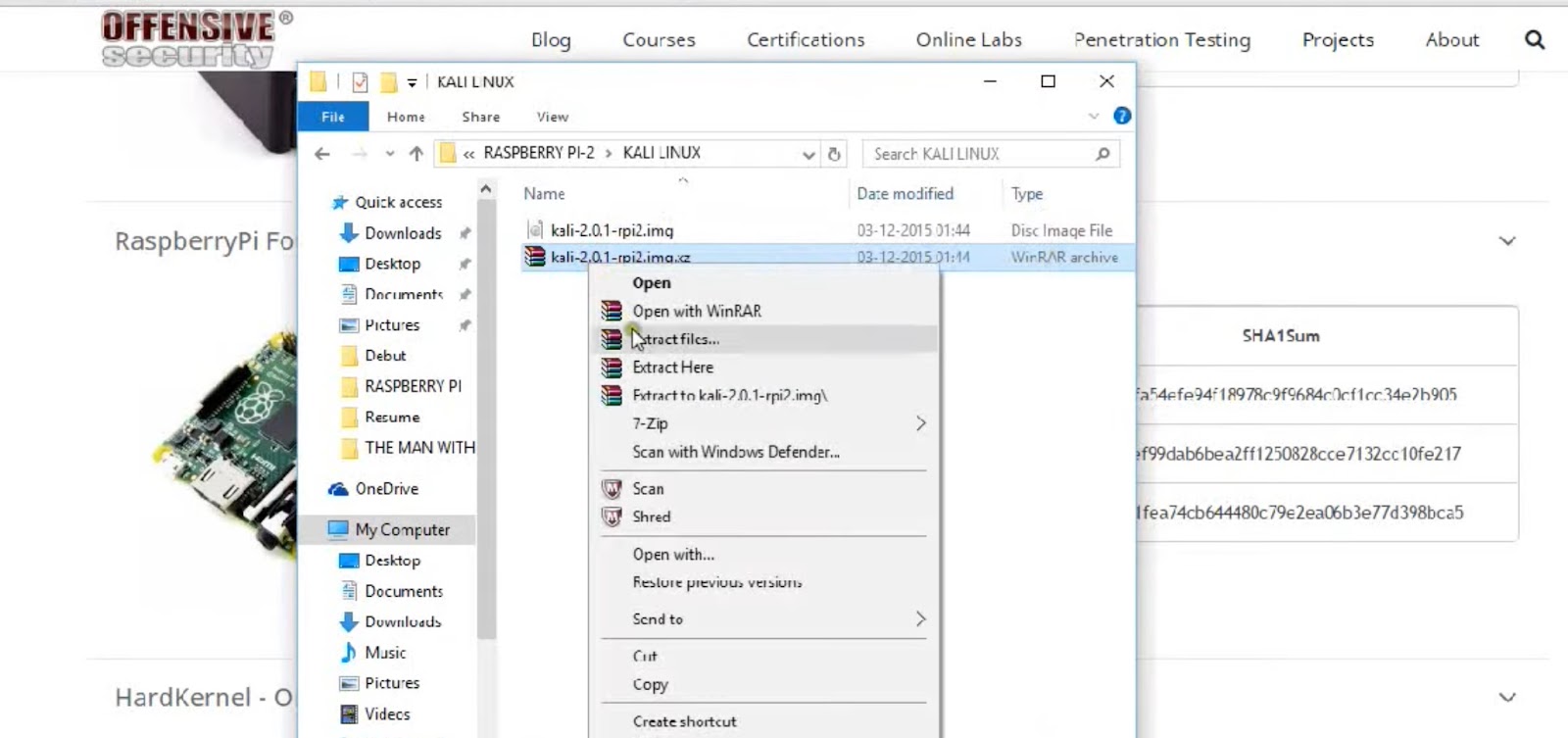Click the Properties icon in the quick access toolbar
This screenshot has height=738, width=1568.
[360, 82]
